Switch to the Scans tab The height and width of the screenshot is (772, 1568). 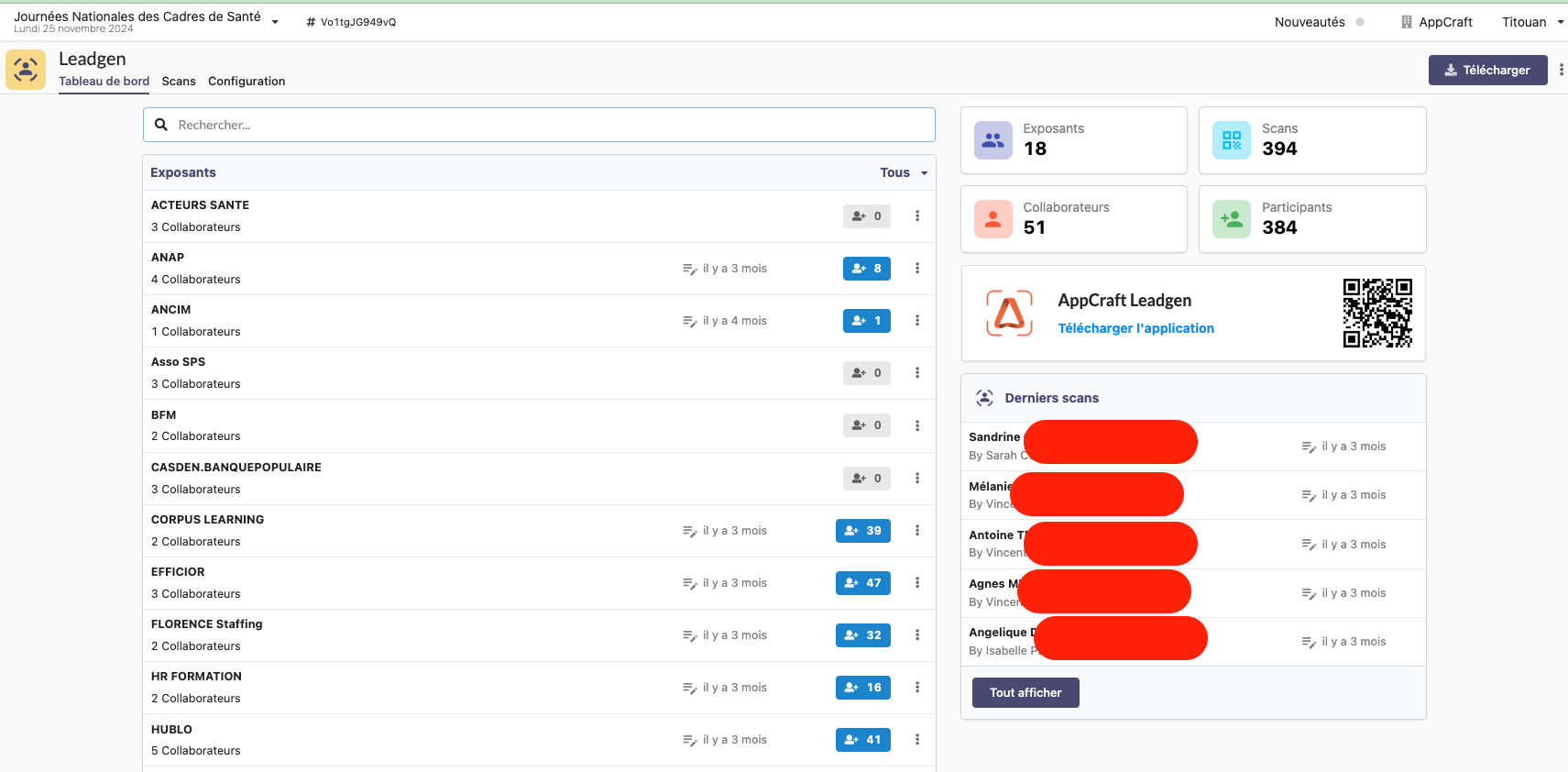coord(179,82)
